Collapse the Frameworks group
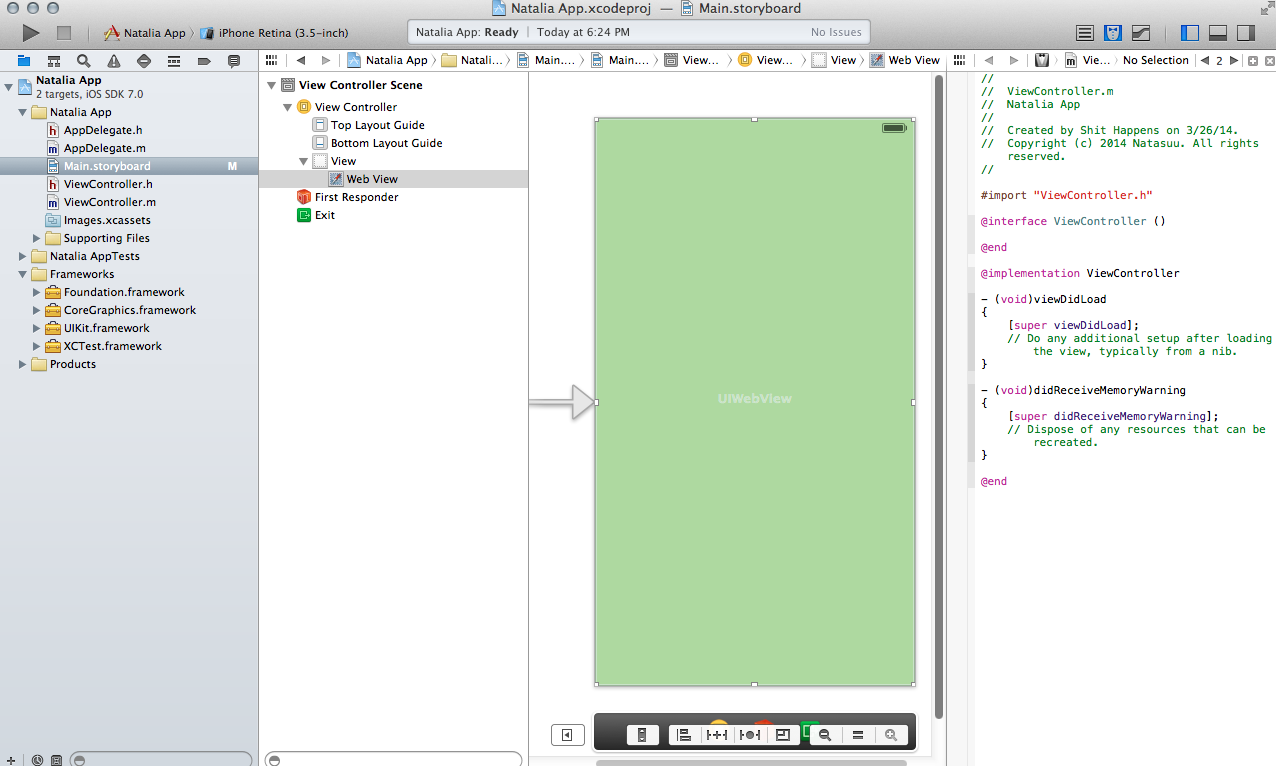 (23, 274)
